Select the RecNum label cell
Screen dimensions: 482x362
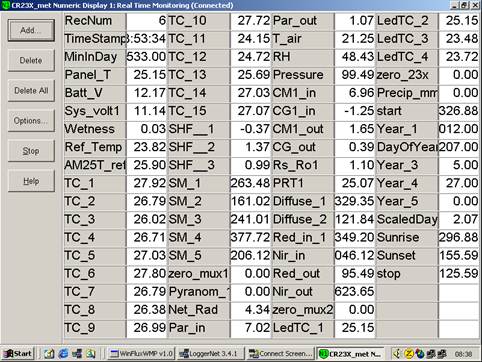95,21
